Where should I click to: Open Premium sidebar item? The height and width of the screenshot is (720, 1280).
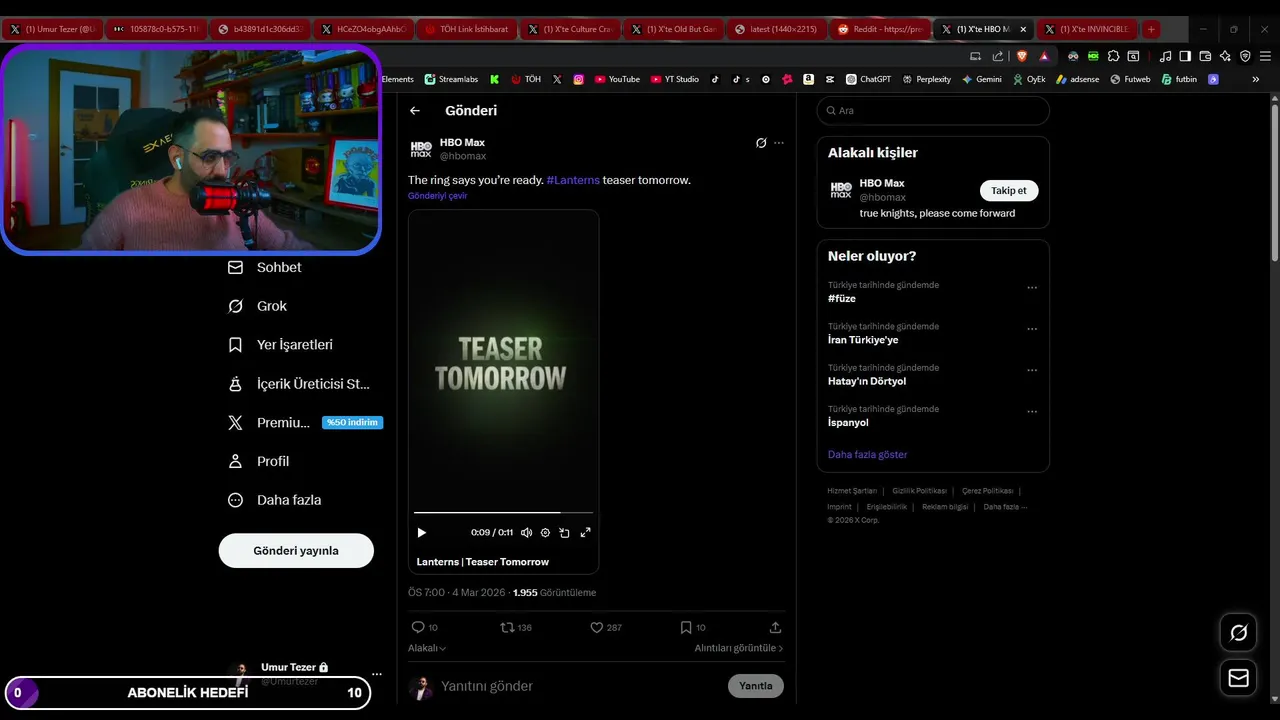[305, 423]
